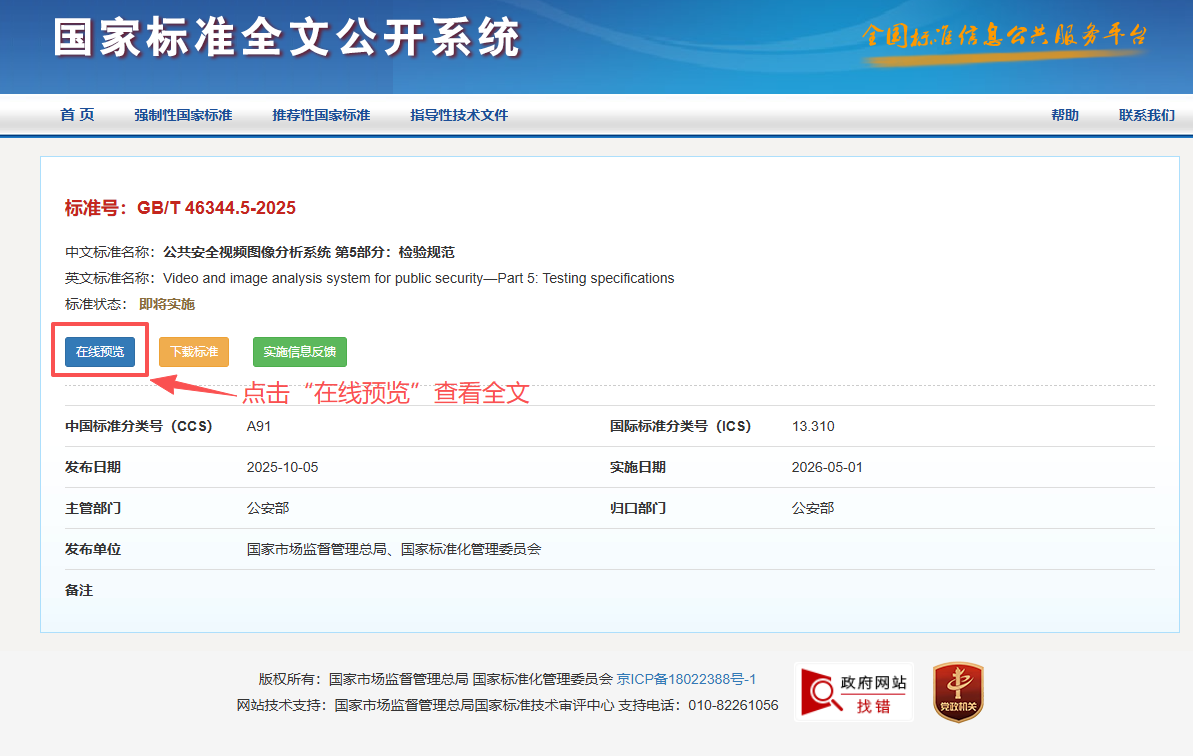Viewport: 1193px width, 756px height.
Task: Open the 强制性国家标准 menu item
Action: [183, 115]
